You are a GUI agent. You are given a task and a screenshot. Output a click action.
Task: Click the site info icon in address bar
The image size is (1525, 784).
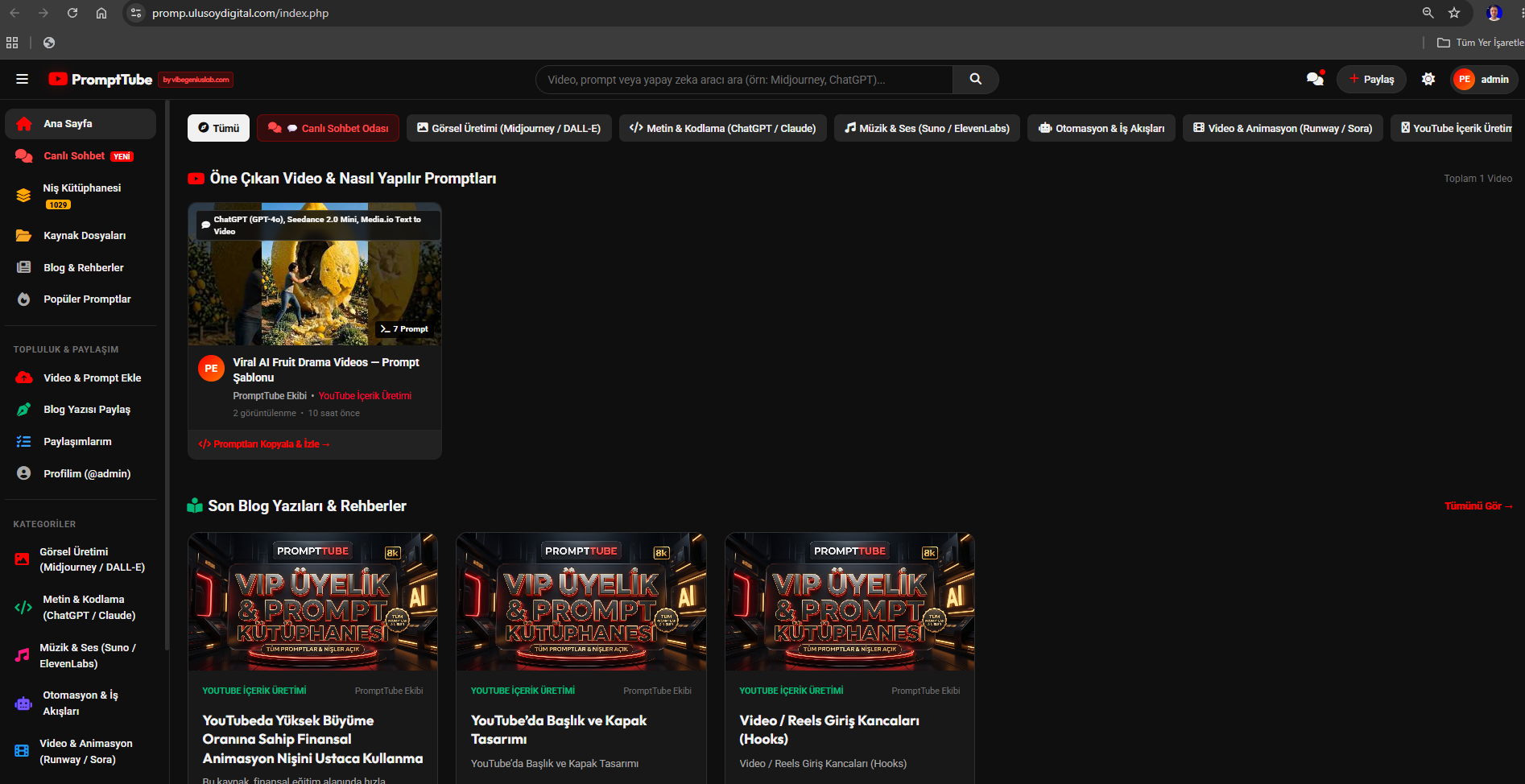pos(136,13)
